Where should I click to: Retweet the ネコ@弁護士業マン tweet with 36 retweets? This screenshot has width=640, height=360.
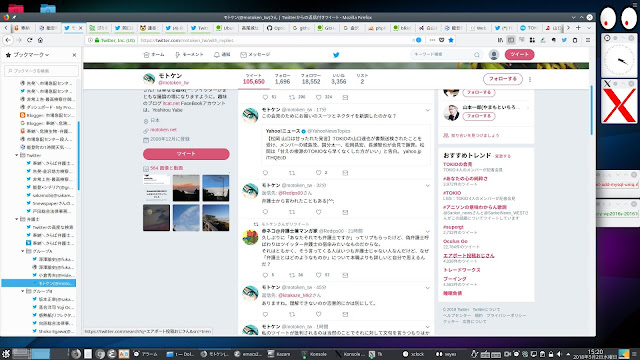[x=292, y=275]
